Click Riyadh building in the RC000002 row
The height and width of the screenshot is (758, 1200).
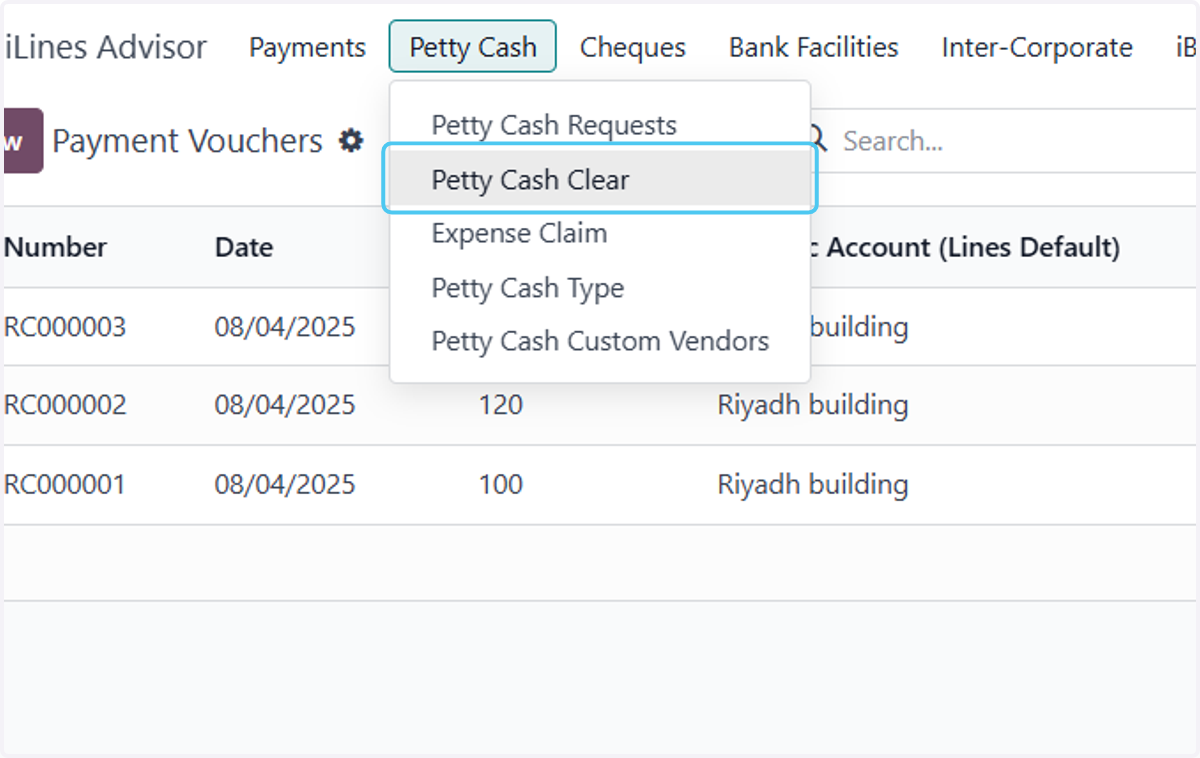click(813, 405)
